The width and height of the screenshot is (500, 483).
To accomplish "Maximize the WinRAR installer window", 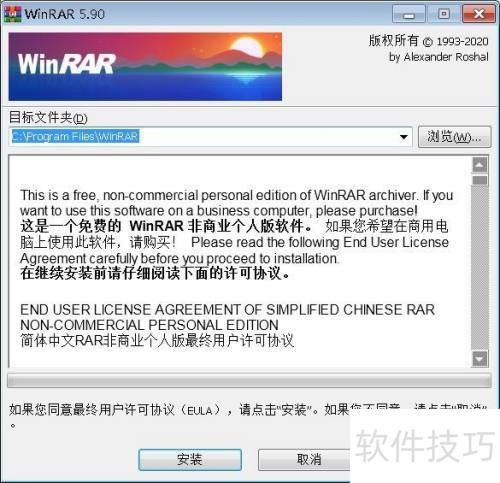I will click(443, 14).
